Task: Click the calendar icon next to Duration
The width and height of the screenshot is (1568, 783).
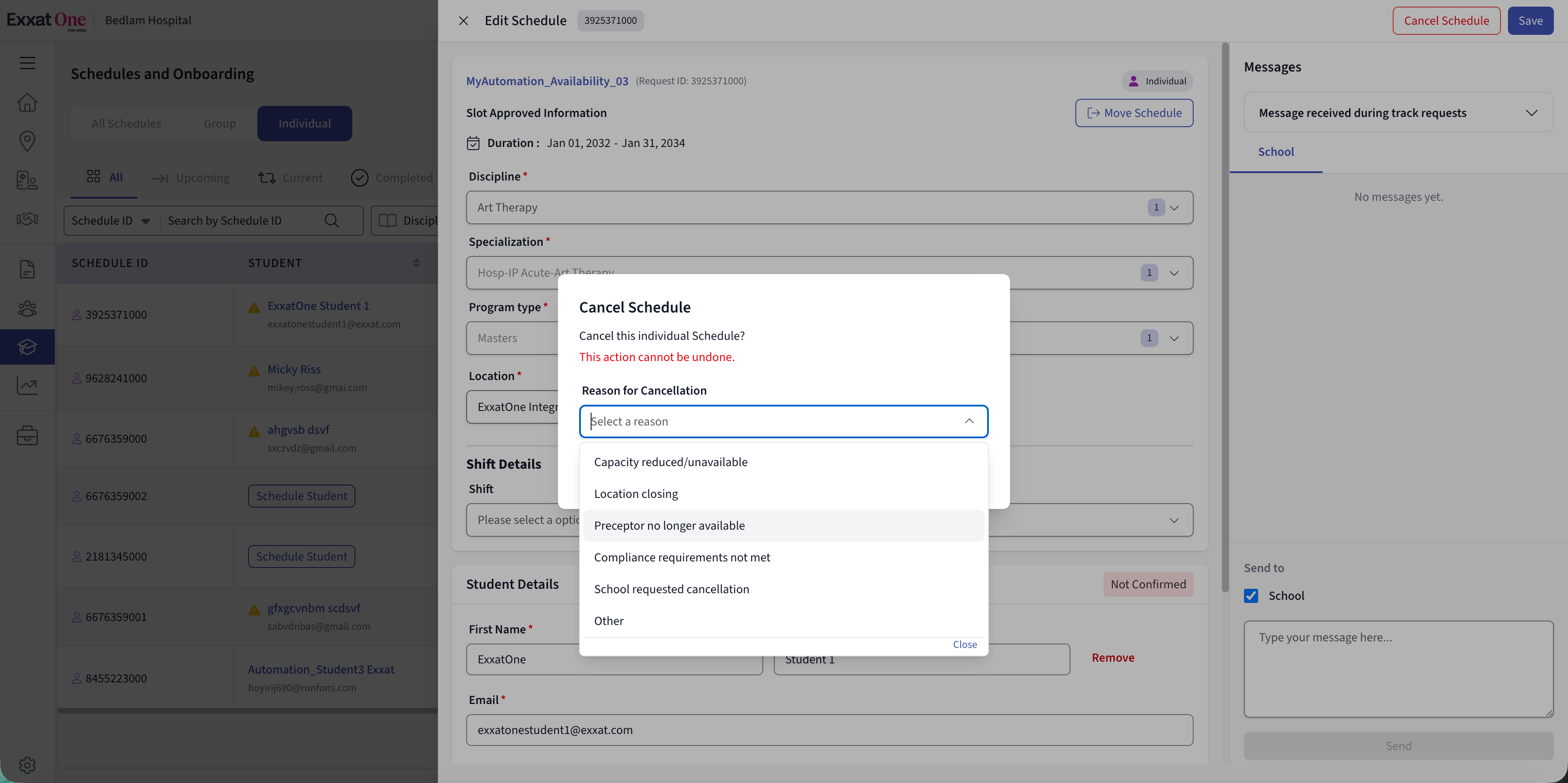Action: 473,143
